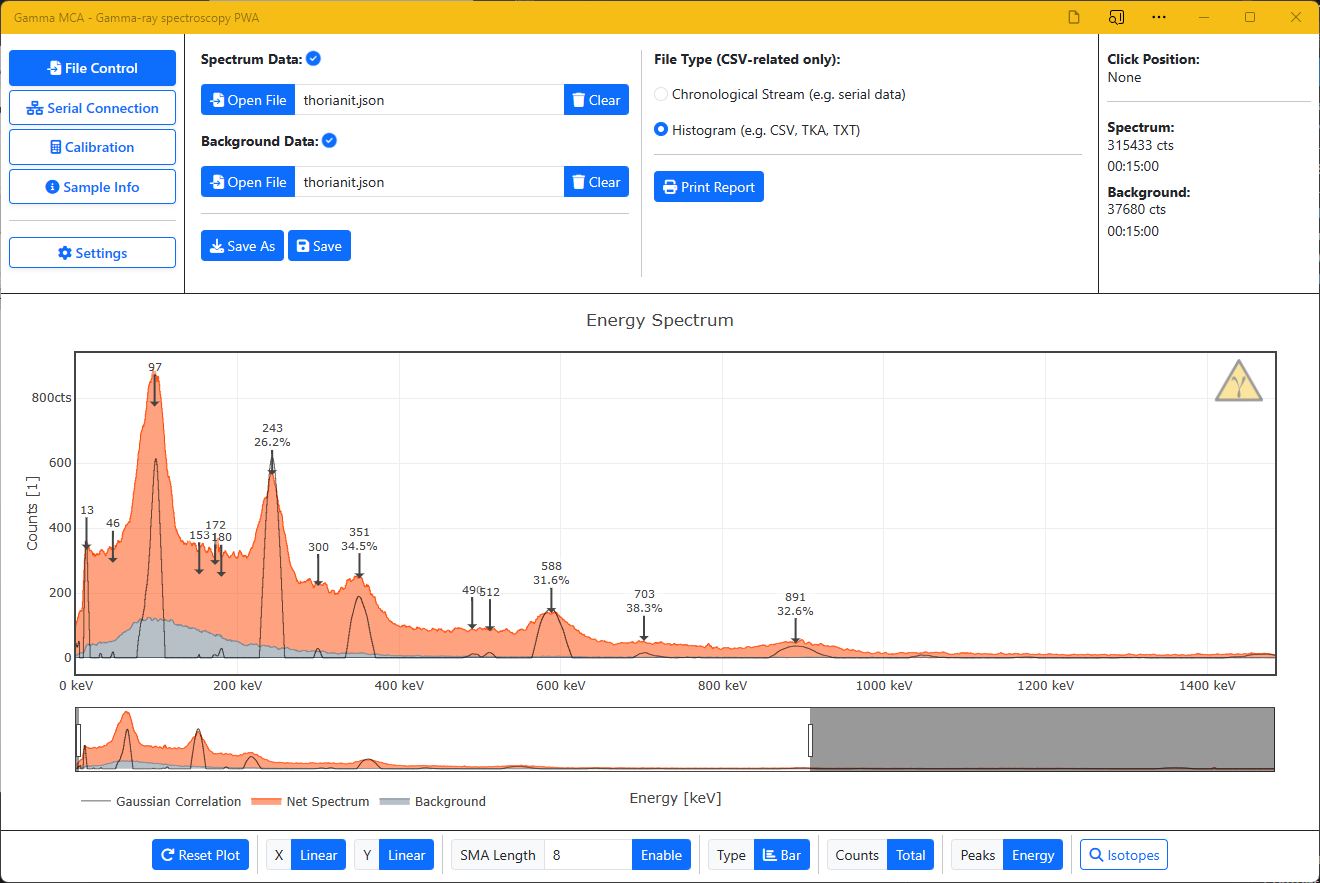Click the Spectrum Data verified checkmark icon
Image resolution: width=1320 pixels, height=883 pixels.
pyautogui.click(x=313, y=59)
